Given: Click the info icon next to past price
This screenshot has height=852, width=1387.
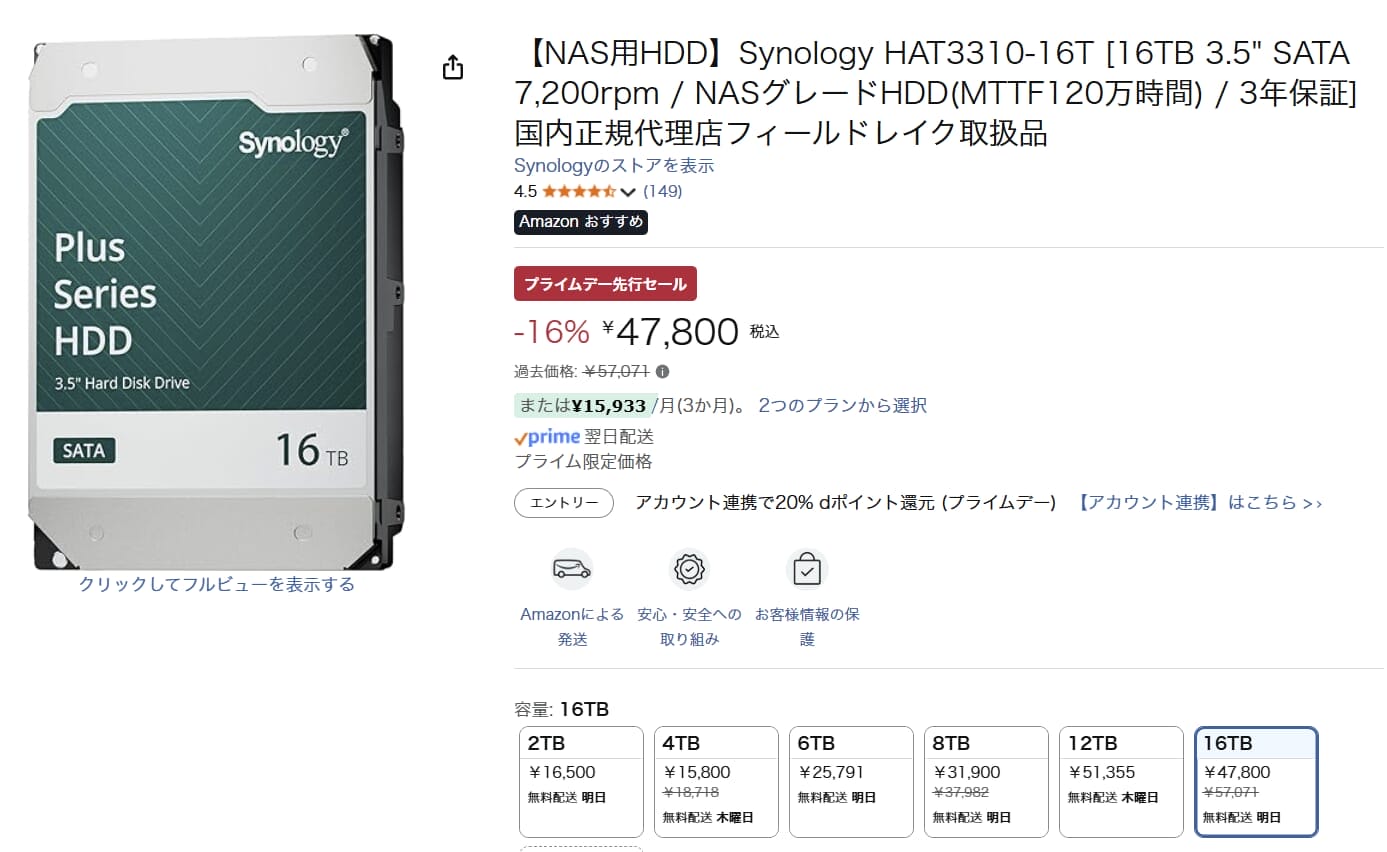Looking at the screenshot, I should (662, 371).
